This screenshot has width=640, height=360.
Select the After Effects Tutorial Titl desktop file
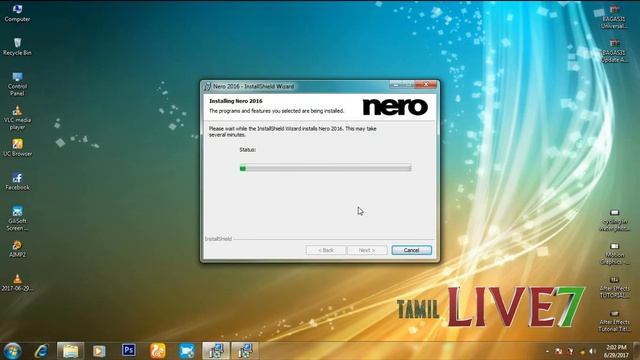614,321
